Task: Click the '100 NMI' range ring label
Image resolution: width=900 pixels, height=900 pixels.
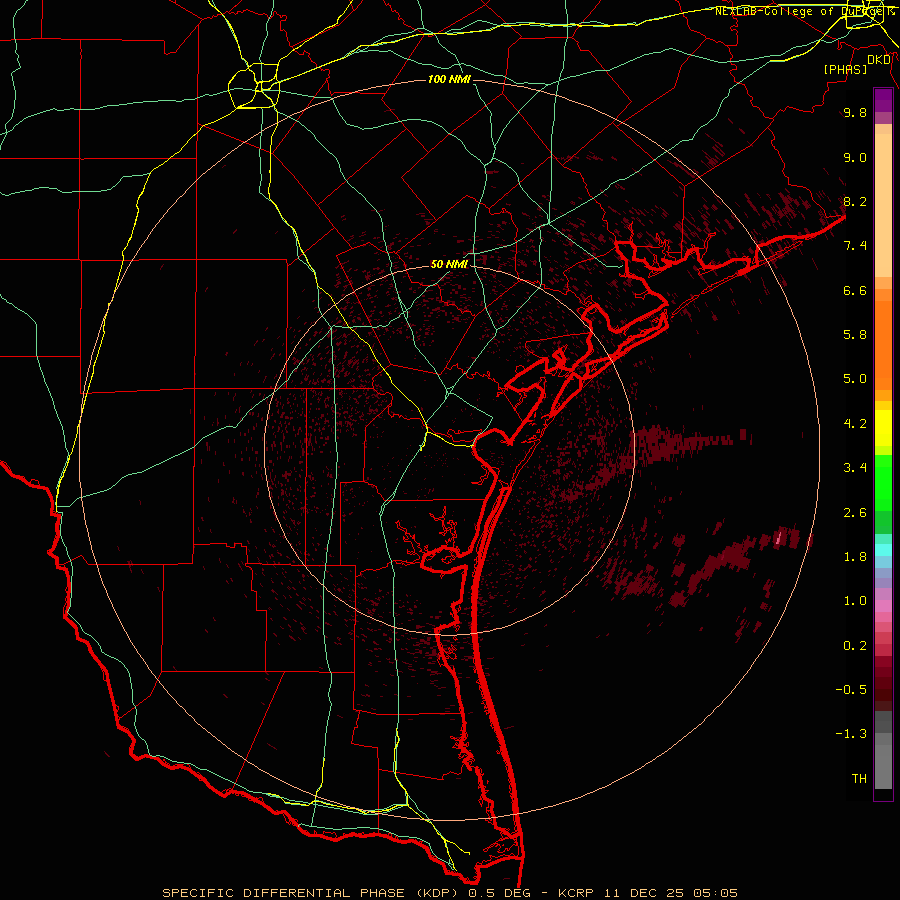Action: point(449,79)
